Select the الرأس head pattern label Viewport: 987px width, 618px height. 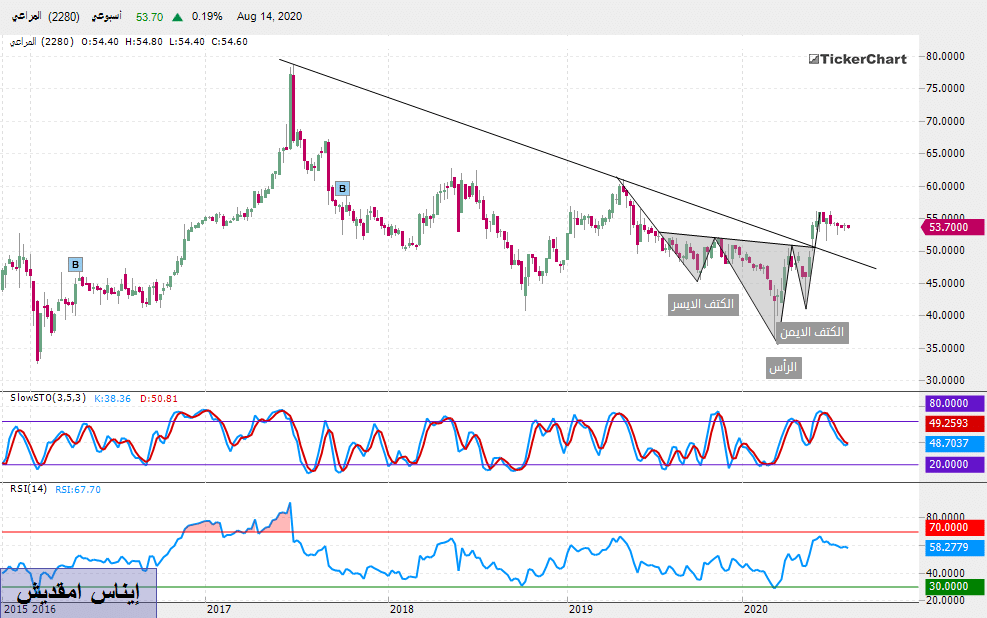click(x=785, y=368)
